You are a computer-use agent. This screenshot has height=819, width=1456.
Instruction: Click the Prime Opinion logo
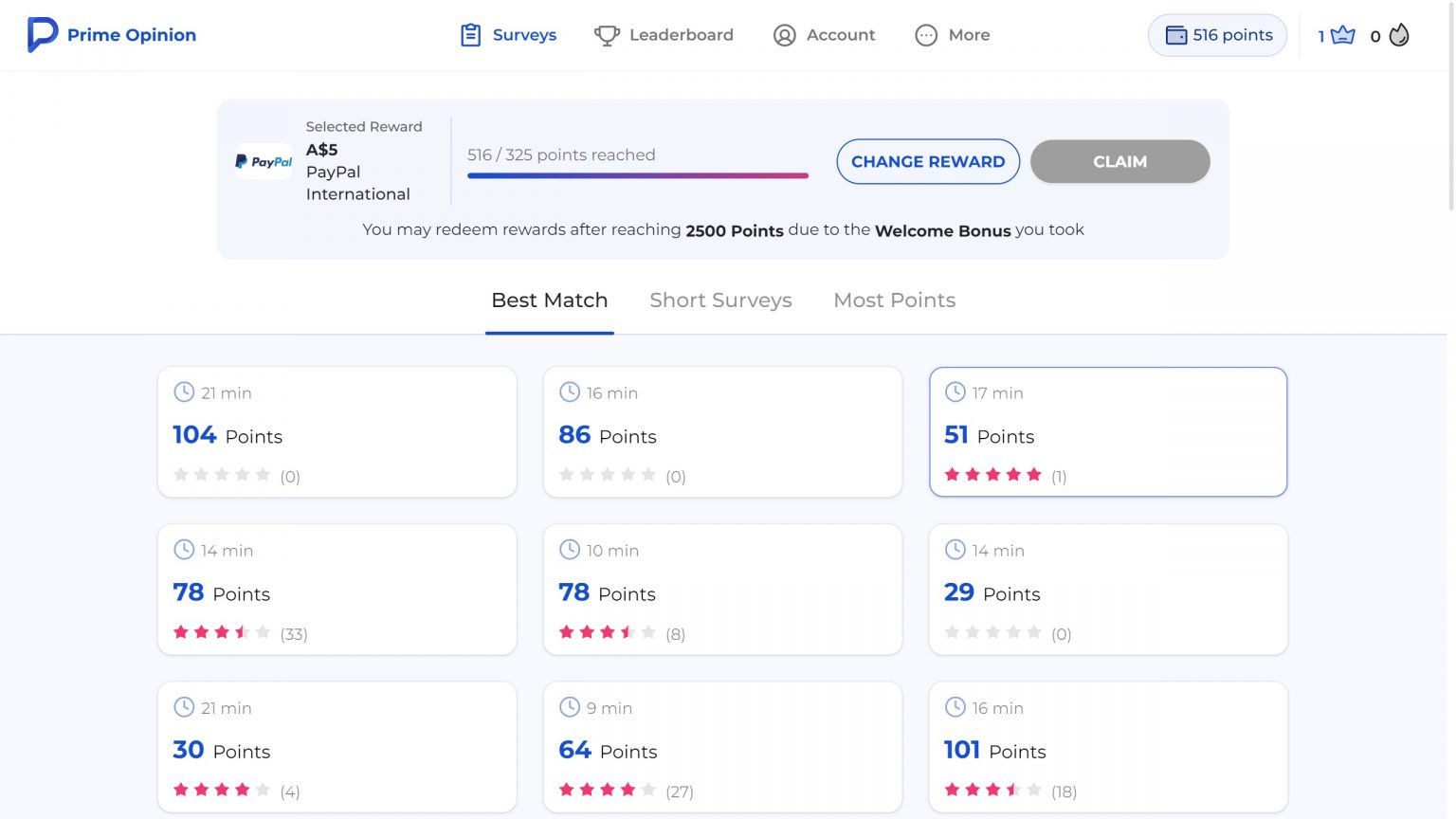coord(111,34)
